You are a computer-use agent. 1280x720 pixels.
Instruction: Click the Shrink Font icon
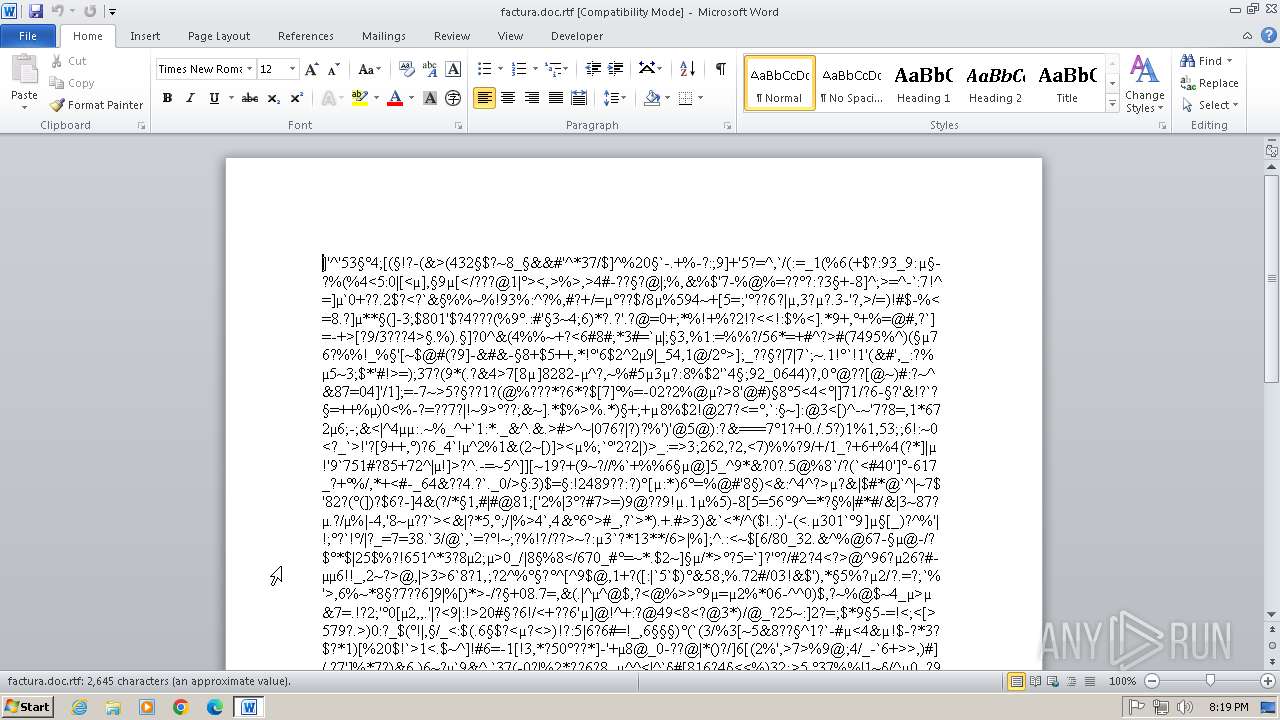click(335, 69)
